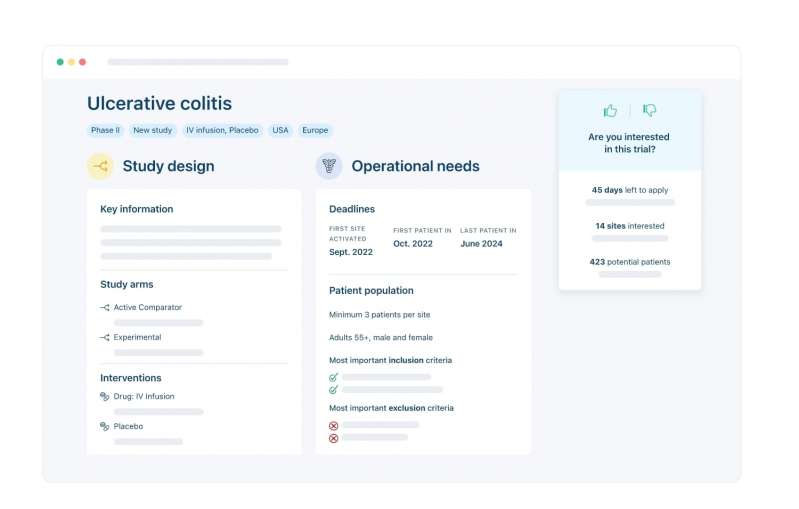Open the 423 potential patients link
The height and width of the screenshot is (509, 799).
click(630, 262)
